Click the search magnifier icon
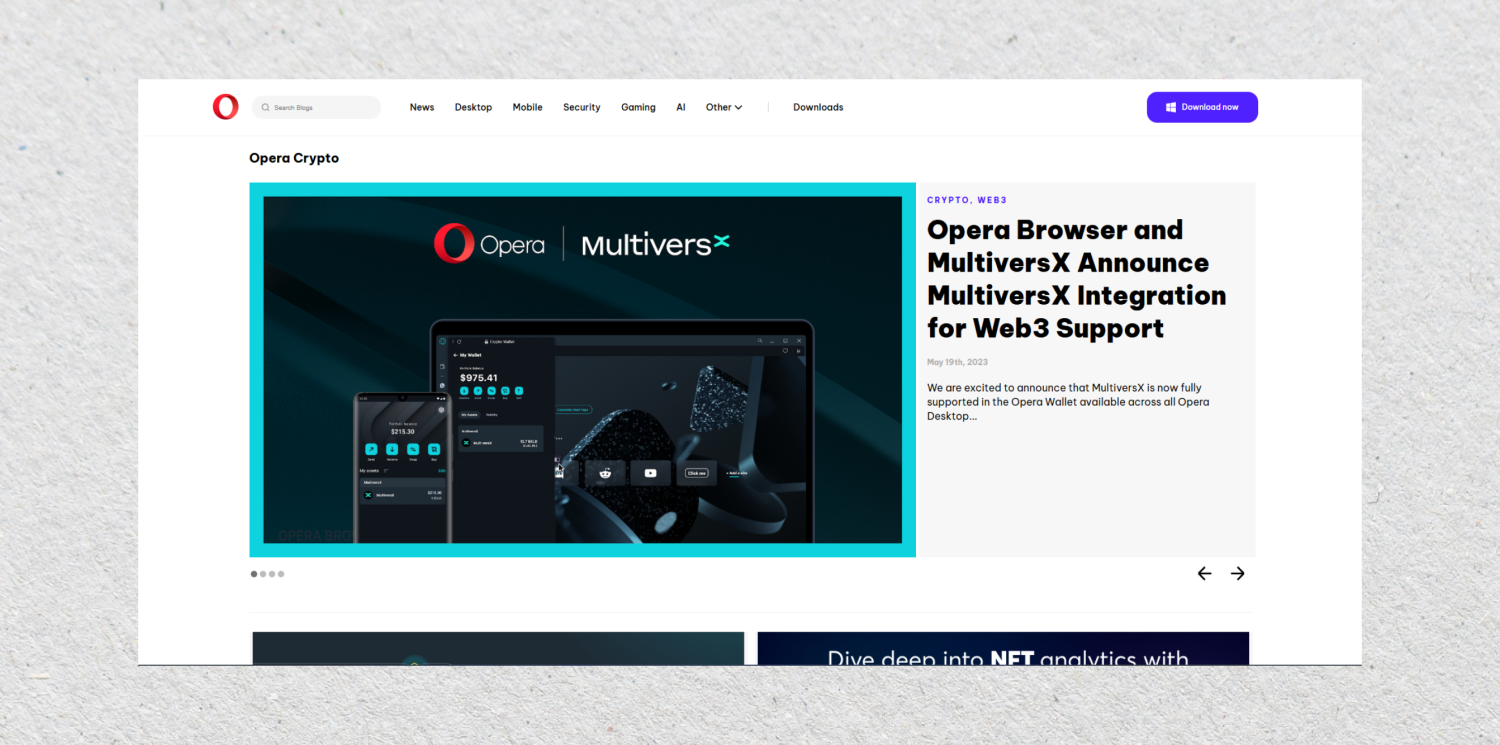Viewport: 1500px width, 745px height. (265, 108)
